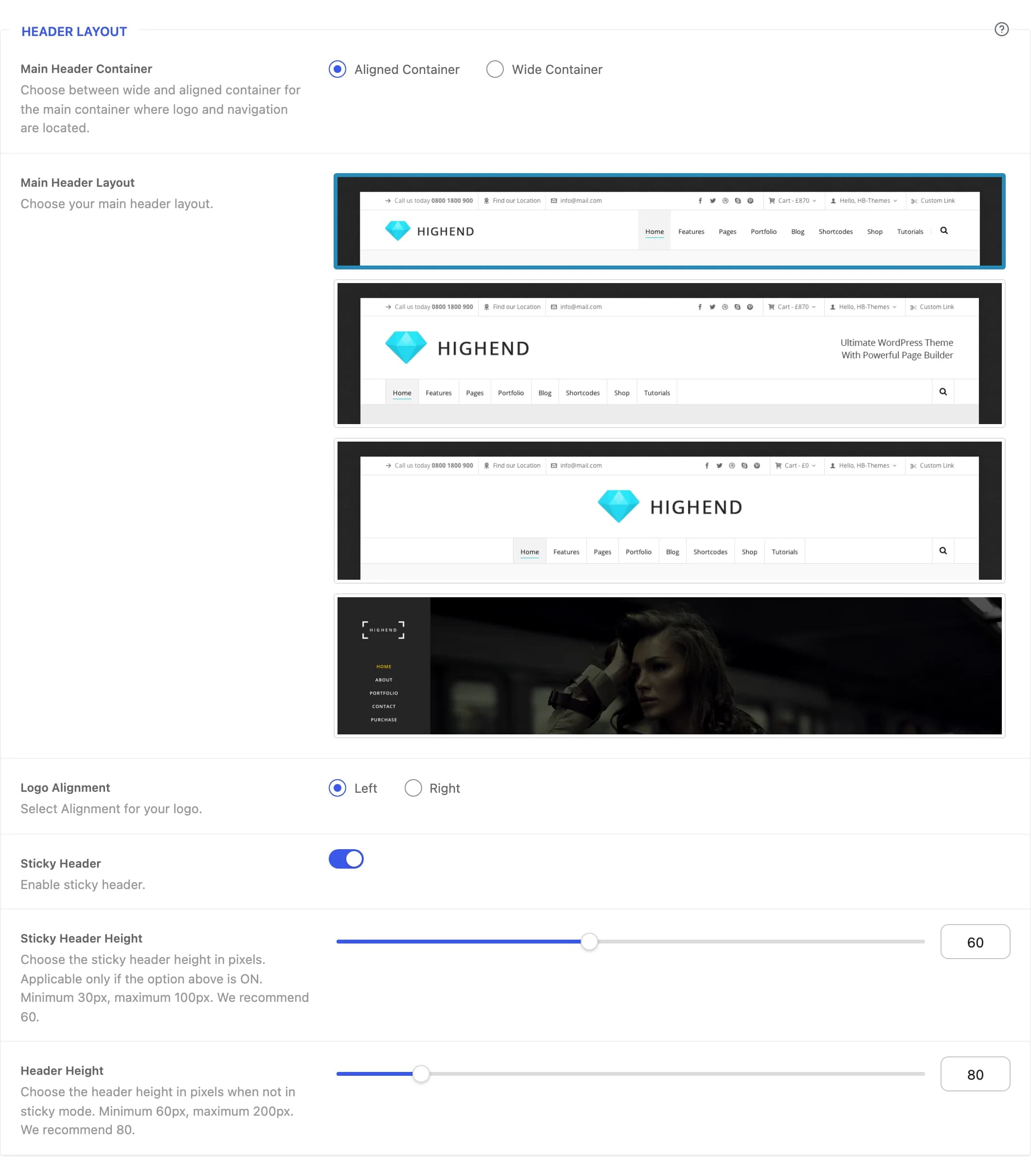Screen dimensions: 1031x1176
Task: Choose the dark side-navigation header layout
Action: (669, 666)
